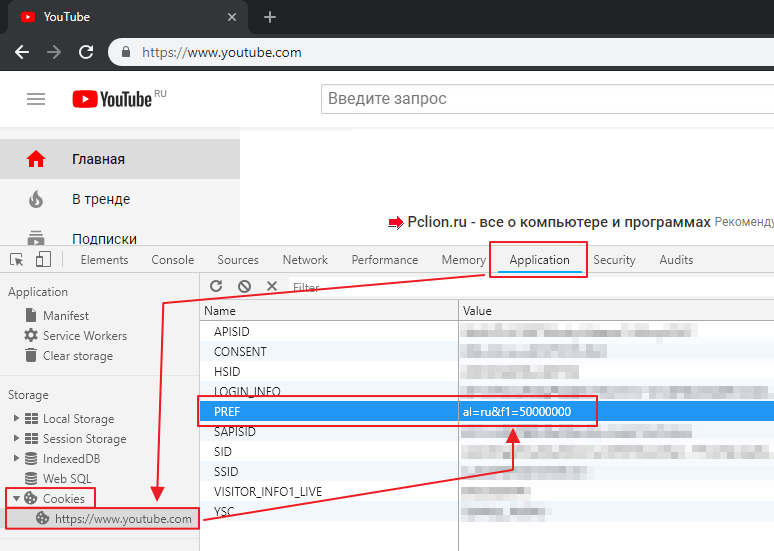Toggle DevTools device toolbar
This screenshot has width=774, height=551.
pos(43,259)
